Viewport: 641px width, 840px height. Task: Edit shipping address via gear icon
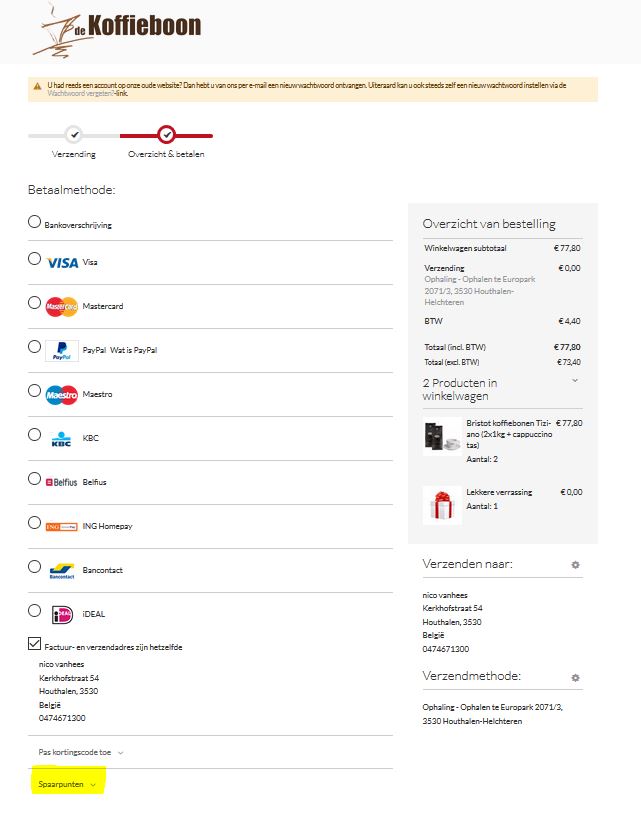point(575,565)
